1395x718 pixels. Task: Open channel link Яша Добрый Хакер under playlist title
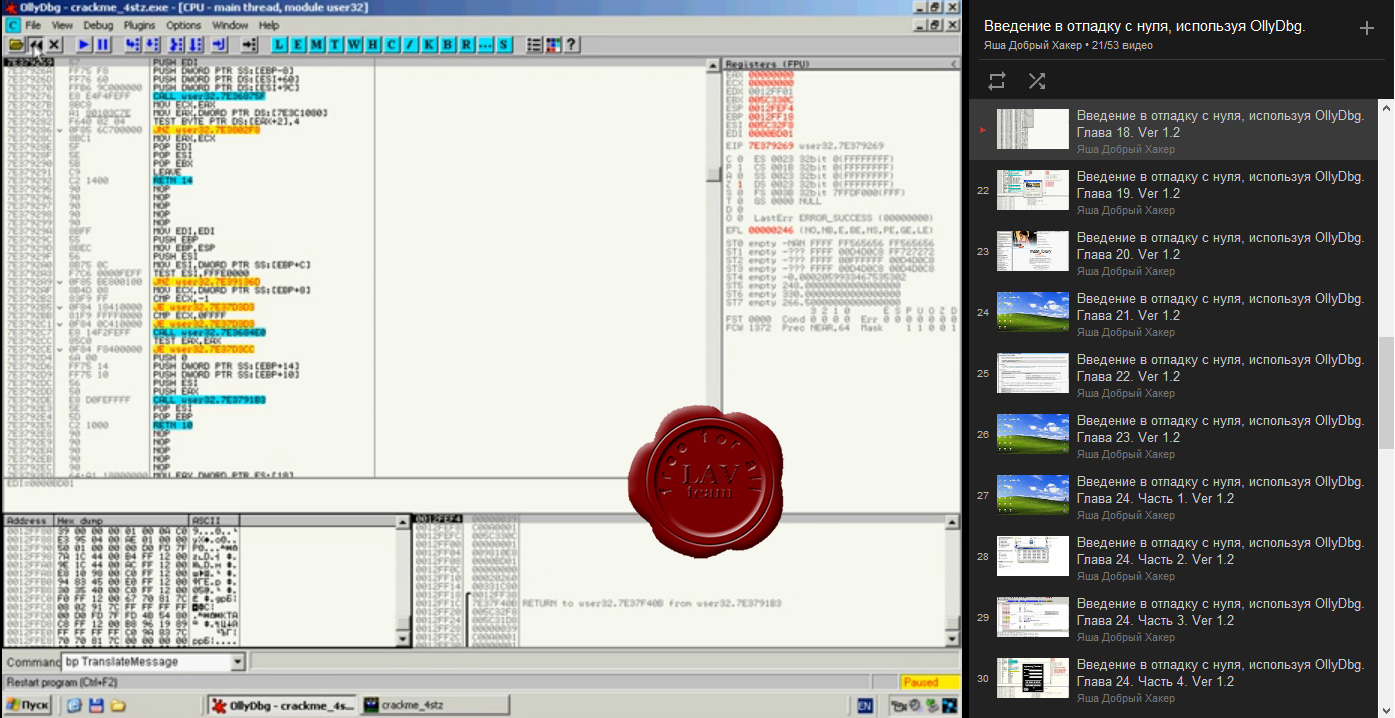tap(1033, 45)
